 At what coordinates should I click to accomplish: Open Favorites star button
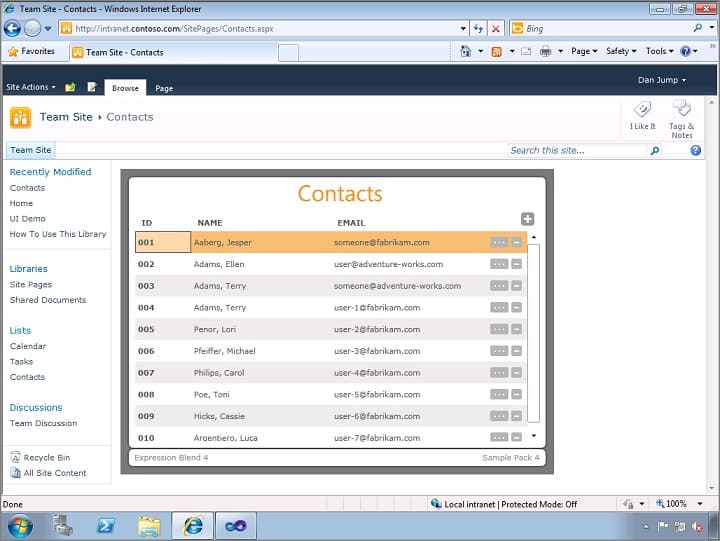32,51
